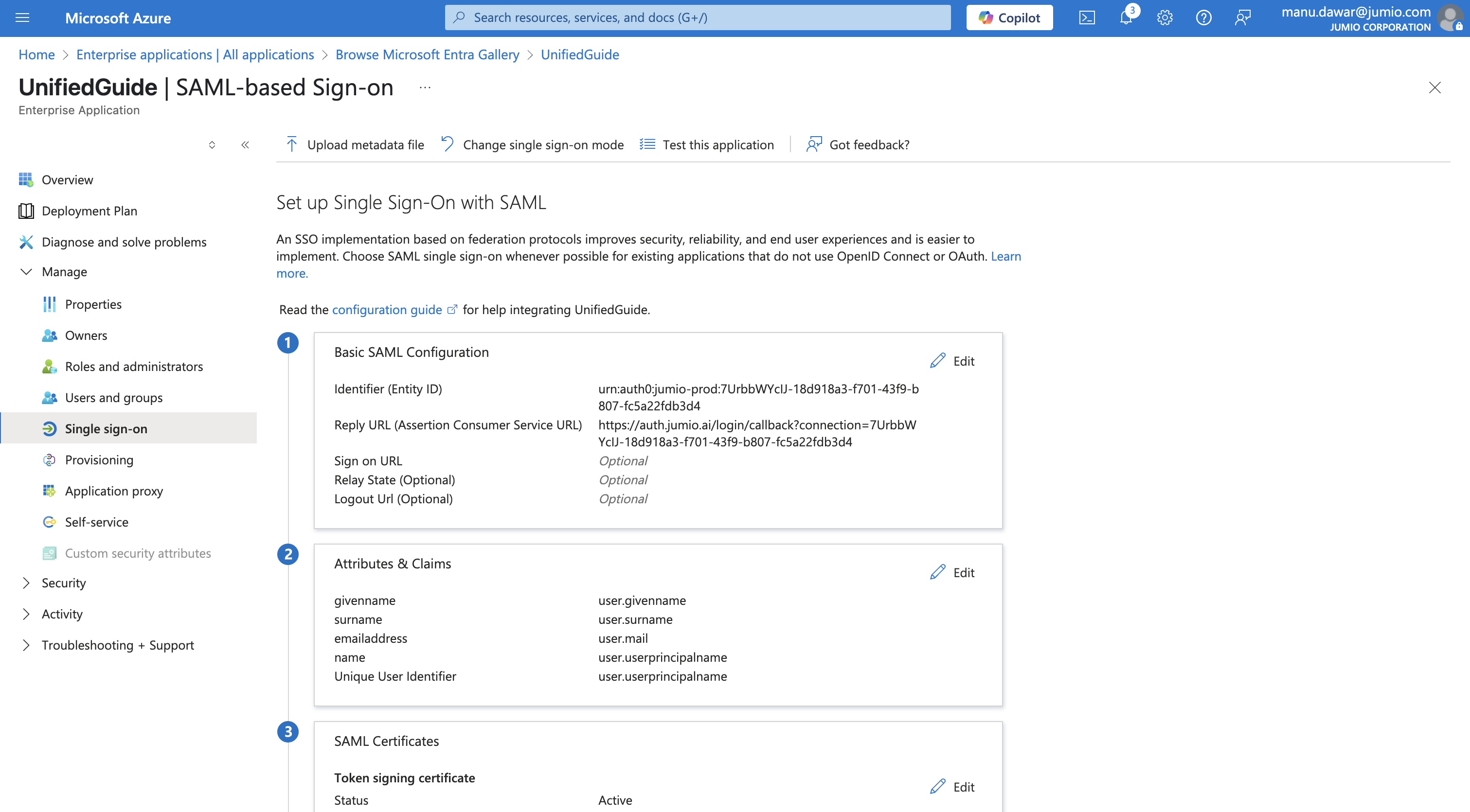Open the notifications bell
The height and width of the screenshot is (812, 1470).
1125,18
